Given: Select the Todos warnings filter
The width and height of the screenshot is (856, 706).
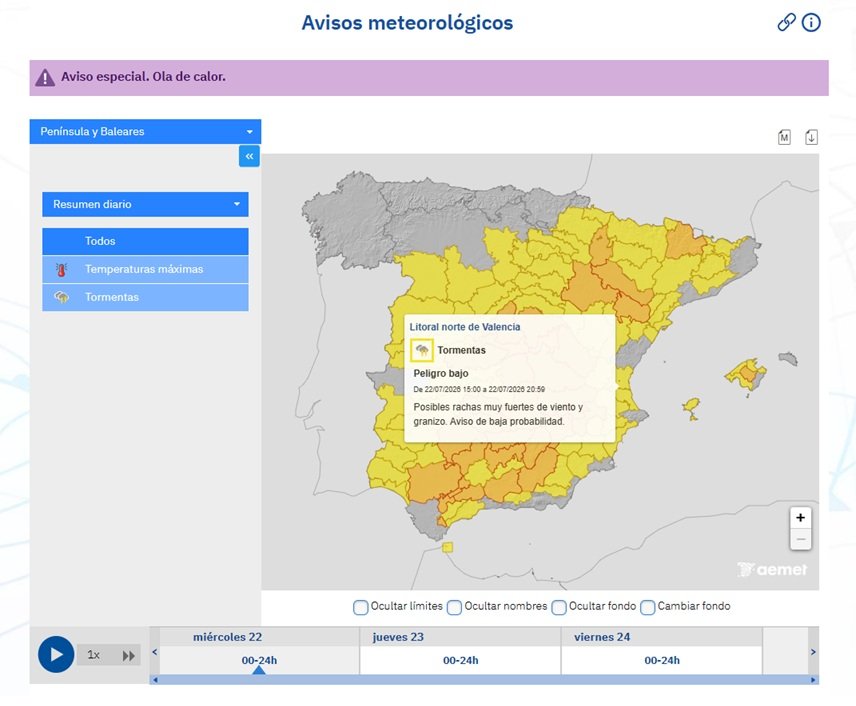Looking at the screenshot, I should coord(145,241).
